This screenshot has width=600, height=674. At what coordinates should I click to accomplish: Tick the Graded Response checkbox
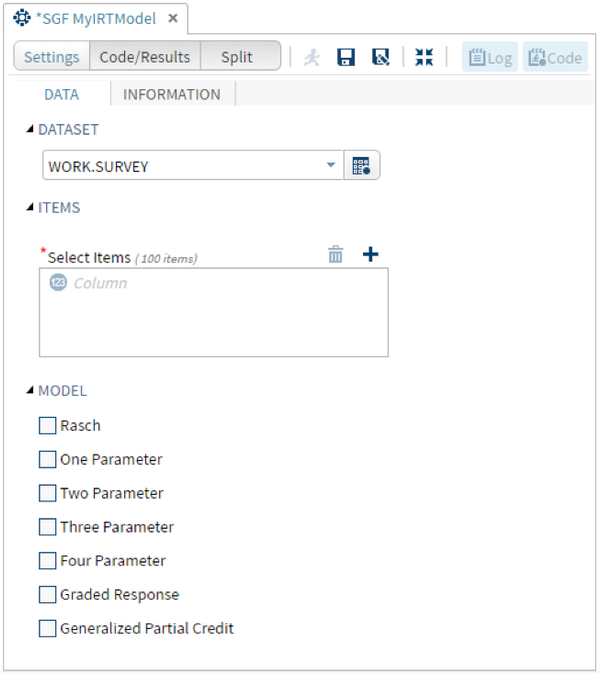pyautogui.click(x=48, y=595)
